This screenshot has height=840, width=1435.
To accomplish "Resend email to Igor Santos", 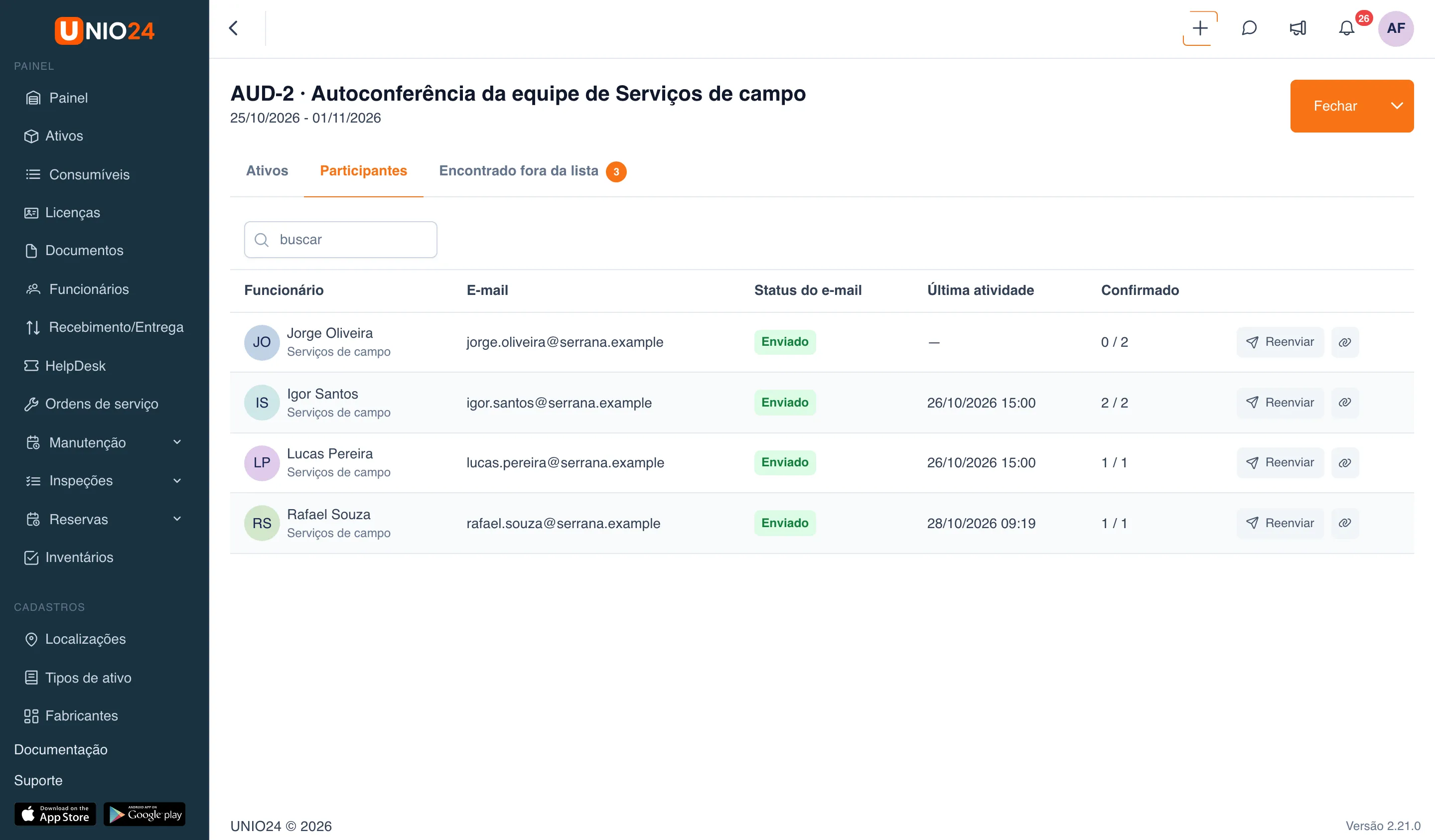I will pyautogui.click(x=1280, y=403).
